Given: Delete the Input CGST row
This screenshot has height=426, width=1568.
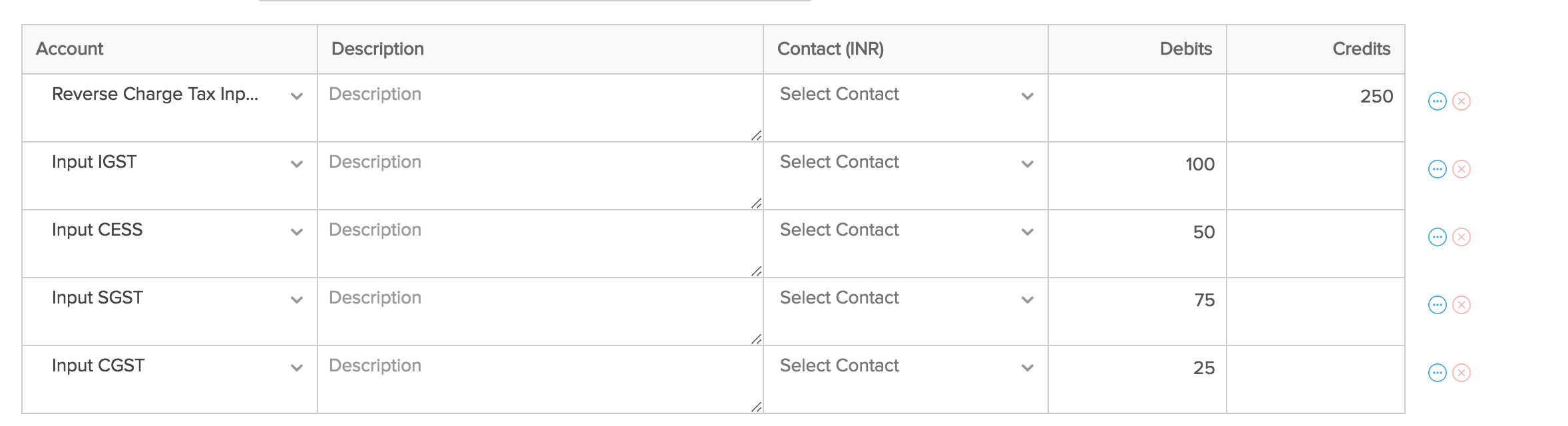Looking at the screenshot, I should (x=1462, y=373).
